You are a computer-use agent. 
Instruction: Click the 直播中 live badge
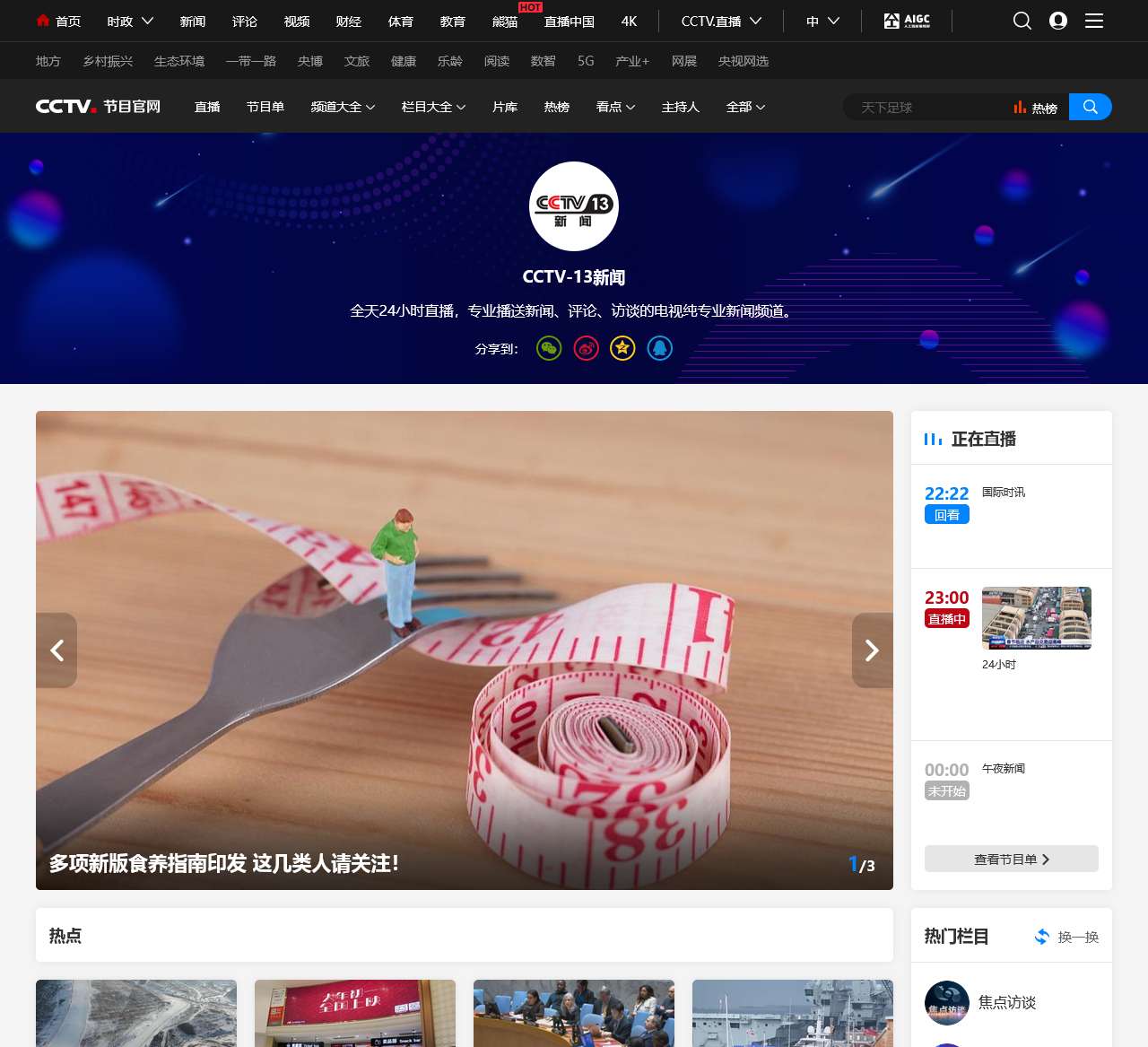pyautogui.click(x=947, y=618)
